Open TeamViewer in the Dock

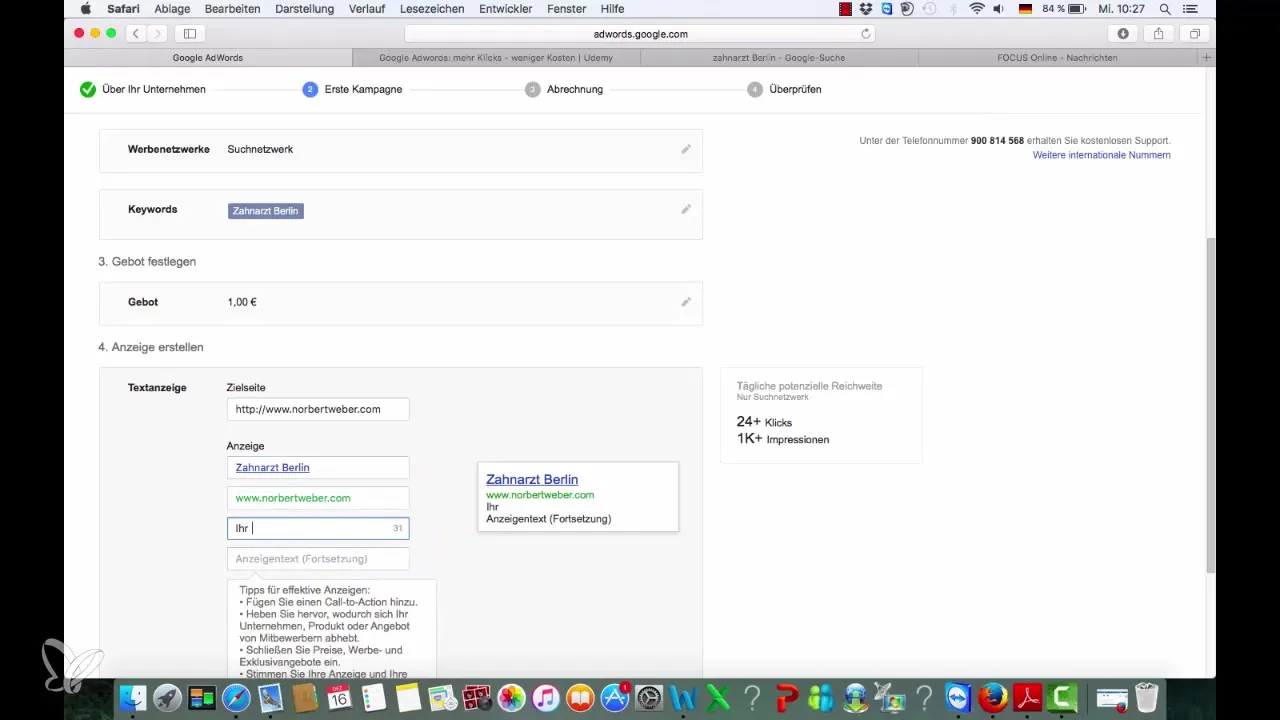point(958,697)
